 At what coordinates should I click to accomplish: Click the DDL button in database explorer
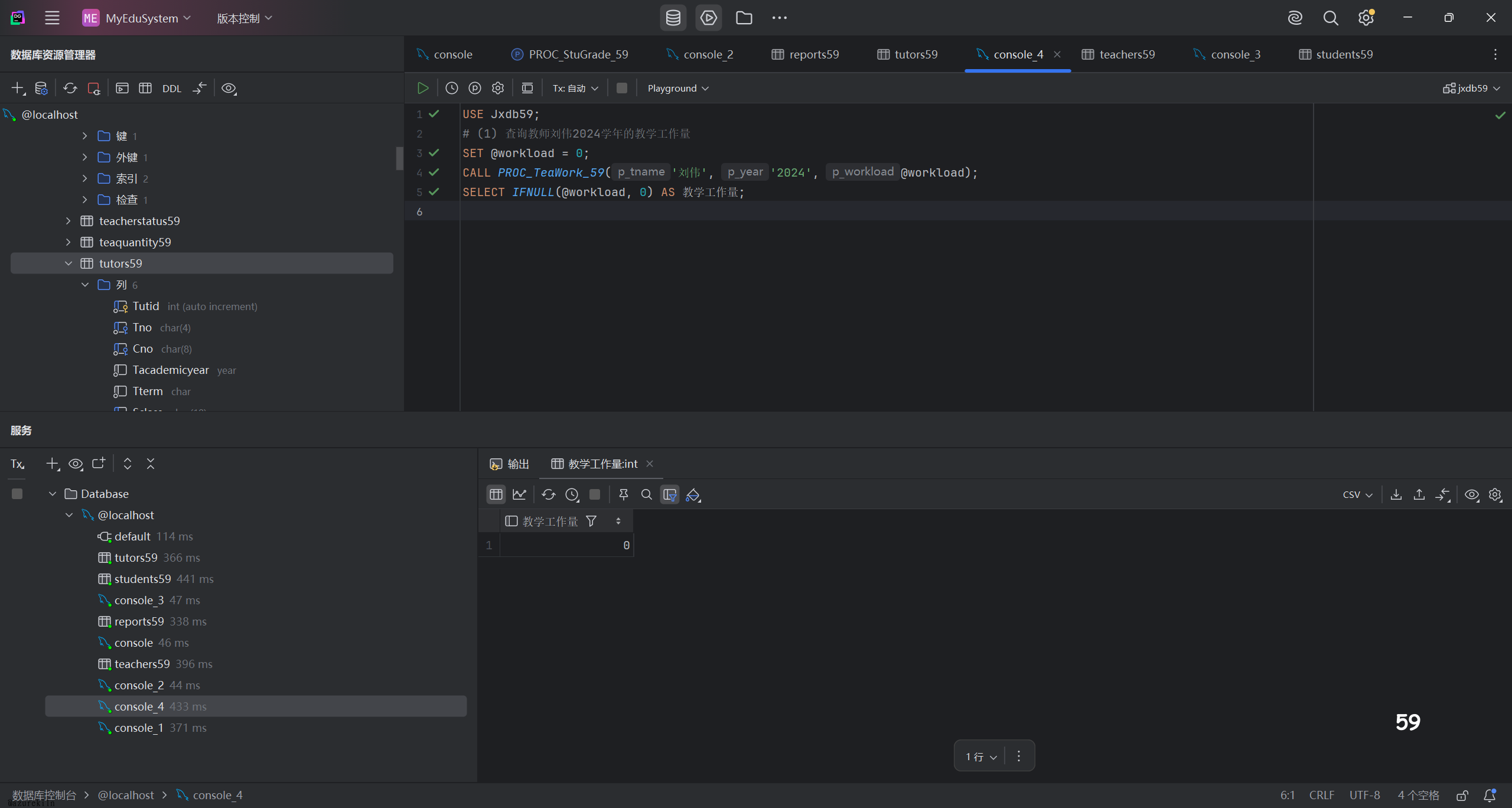coord(171,89)
